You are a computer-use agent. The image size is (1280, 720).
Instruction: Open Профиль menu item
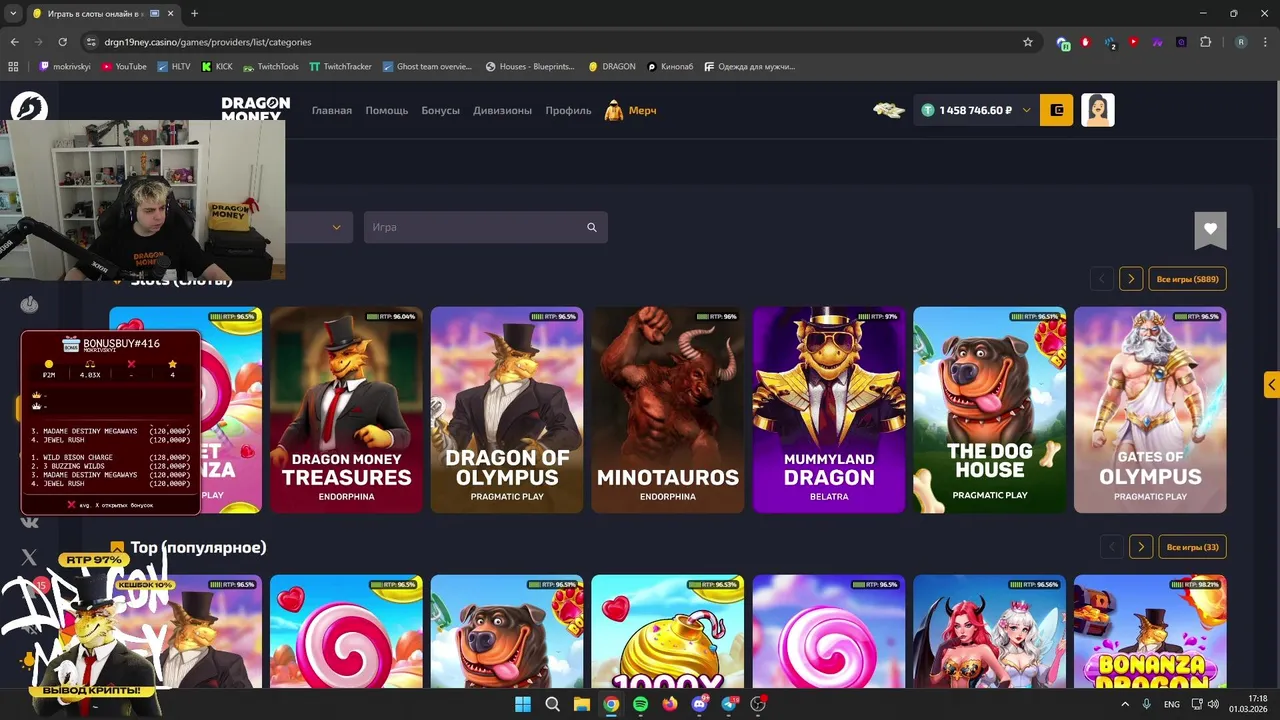click(x=569, y=110)
